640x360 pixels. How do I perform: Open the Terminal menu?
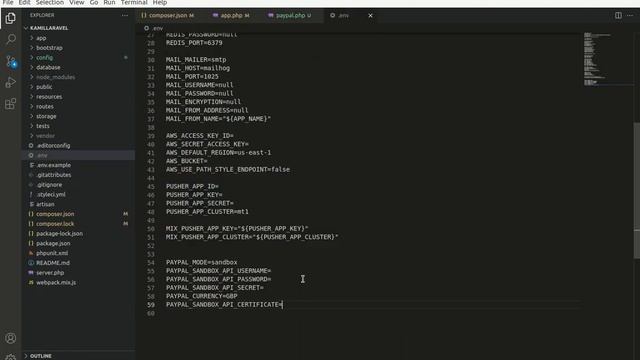click(134, 2)
